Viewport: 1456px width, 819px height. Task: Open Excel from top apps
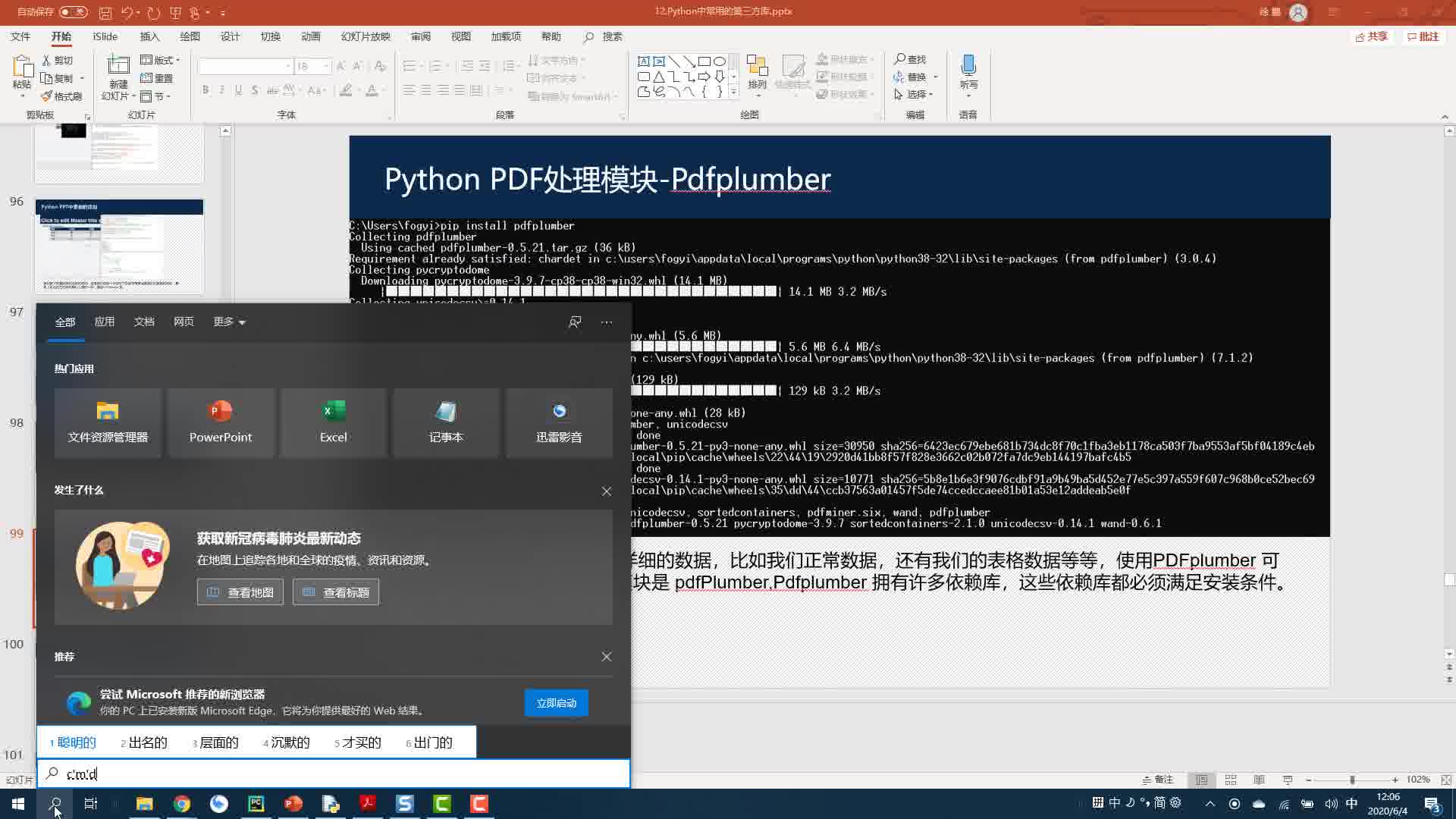click(x=334, y=422)
